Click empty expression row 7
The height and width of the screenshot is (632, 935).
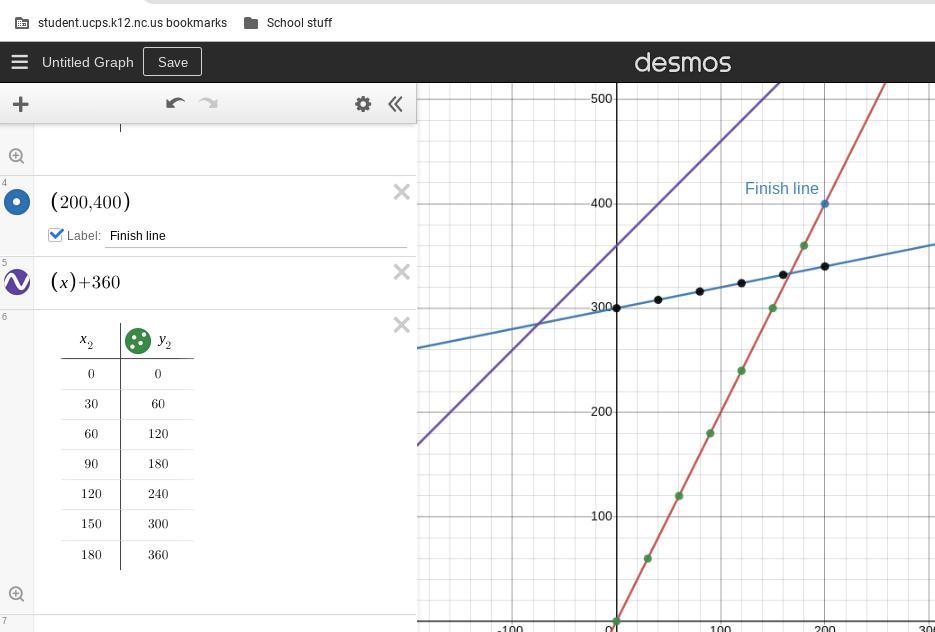click(225, 624)
